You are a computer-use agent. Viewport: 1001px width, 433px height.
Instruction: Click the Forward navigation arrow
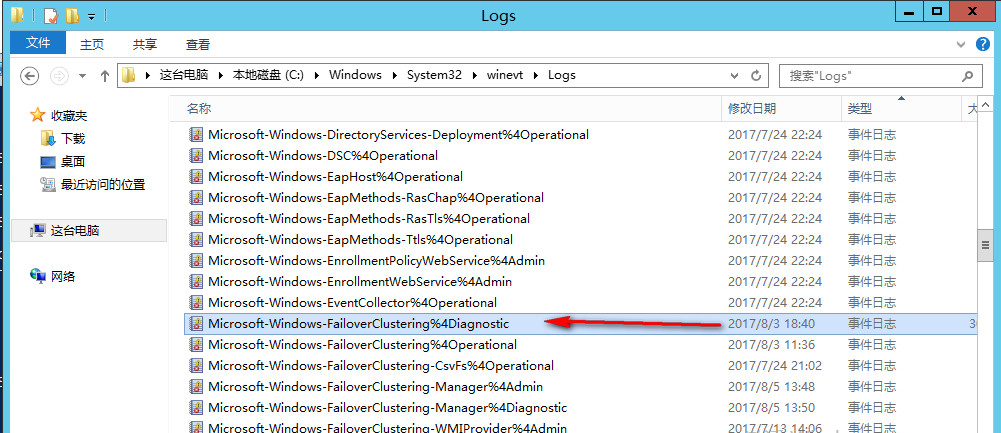point(59,76)
